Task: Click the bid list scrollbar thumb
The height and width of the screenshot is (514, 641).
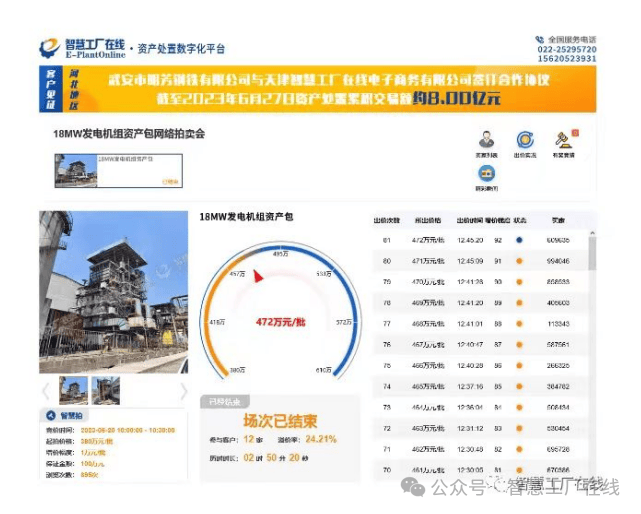Action: click(x=592, y=254)
